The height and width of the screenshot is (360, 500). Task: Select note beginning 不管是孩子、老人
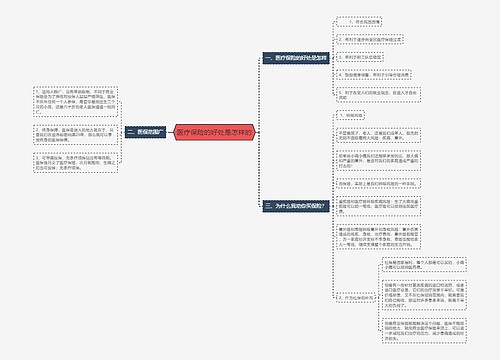point(378,135)
